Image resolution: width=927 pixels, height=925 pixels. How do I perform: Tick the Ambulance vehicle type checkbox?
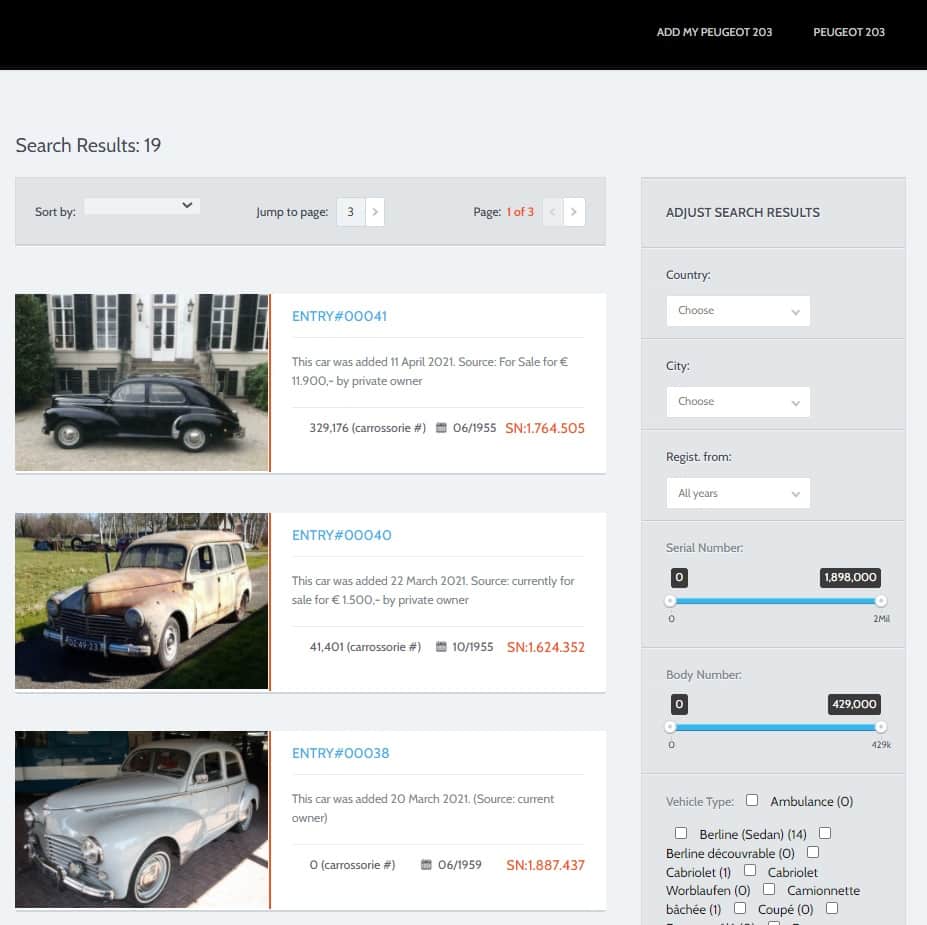click(x=752, y=800)
